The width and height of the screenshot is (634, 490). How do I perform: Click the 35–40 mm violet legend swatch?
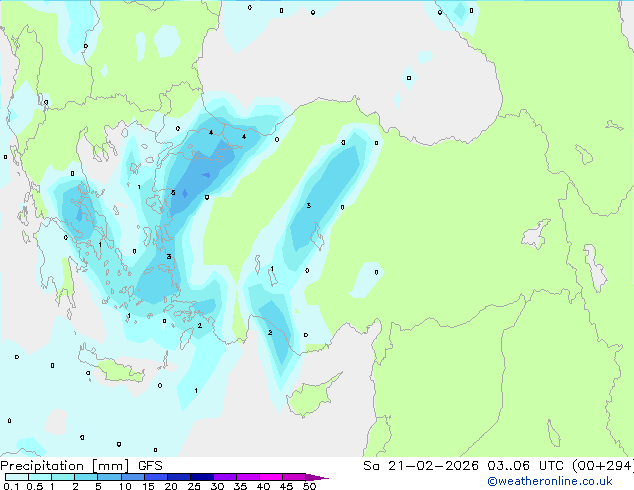pos(248,477)
